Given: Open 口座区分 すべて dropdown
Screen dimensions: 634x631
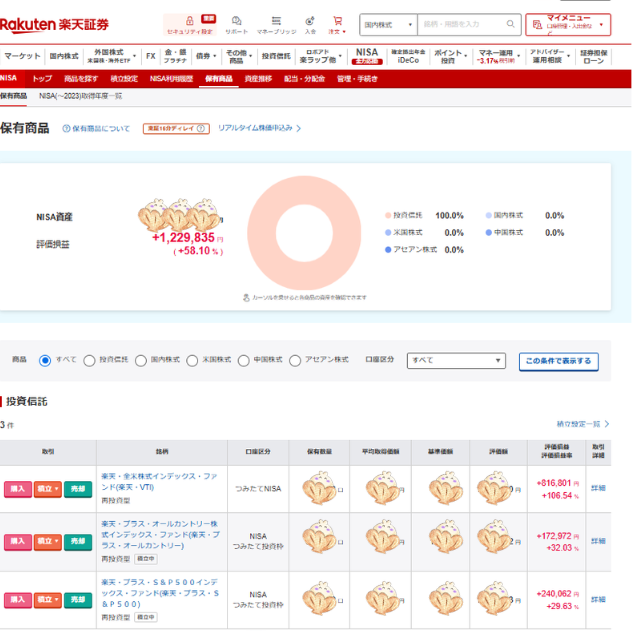Looking at the screenshot, I should click(456, 361).
